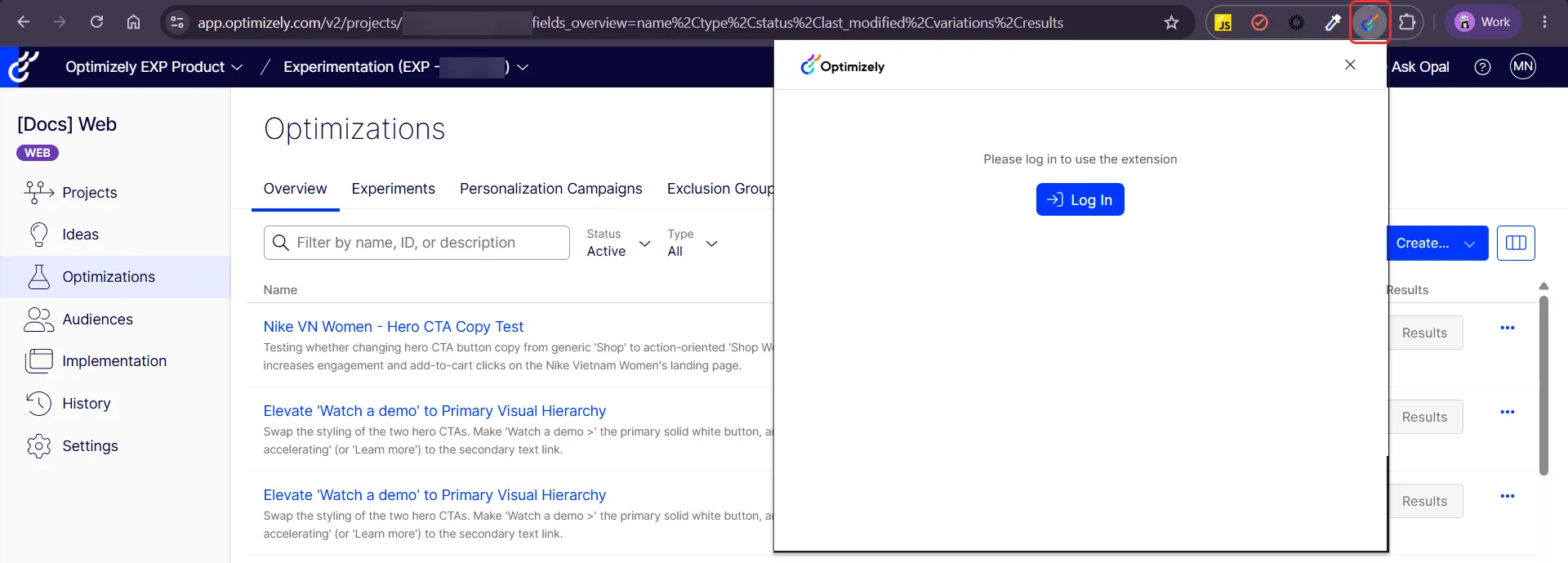
Task: Toggle the column configuration button
Action: pos(1516,243)
